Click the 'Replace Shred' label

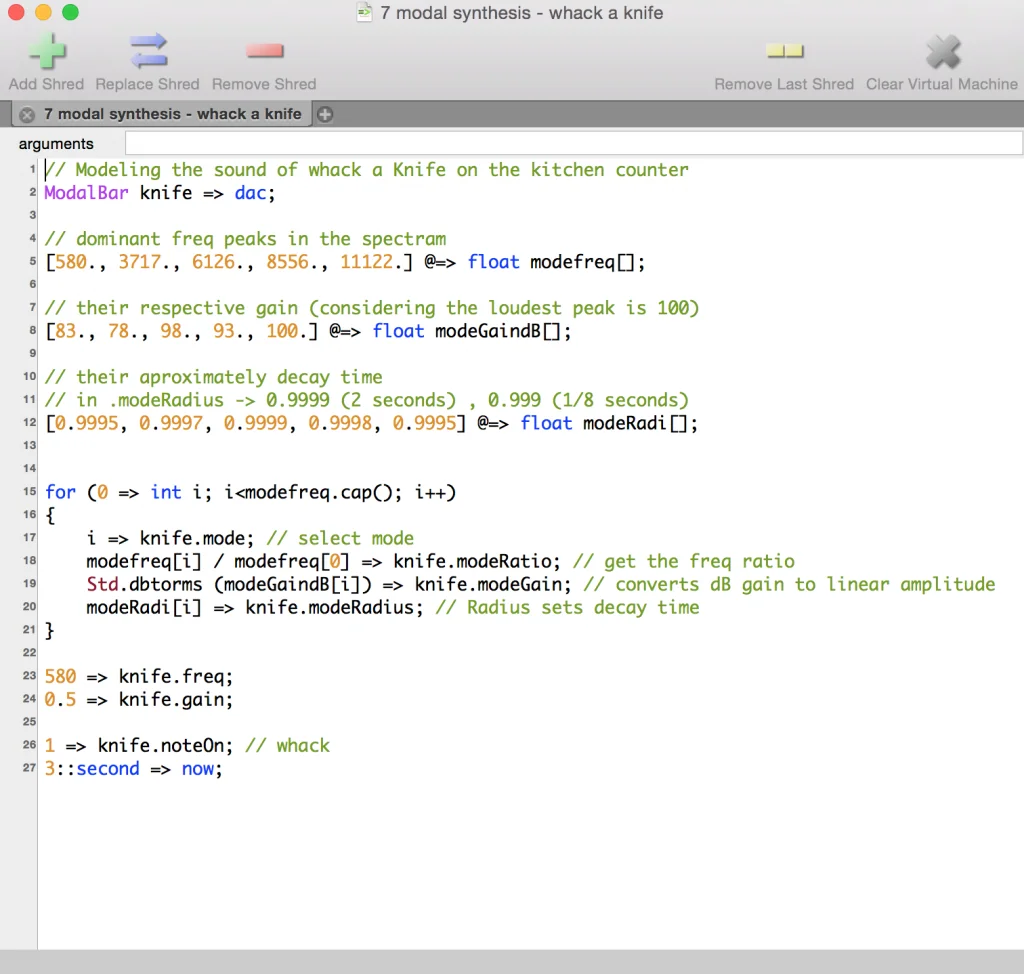point(148,84)
